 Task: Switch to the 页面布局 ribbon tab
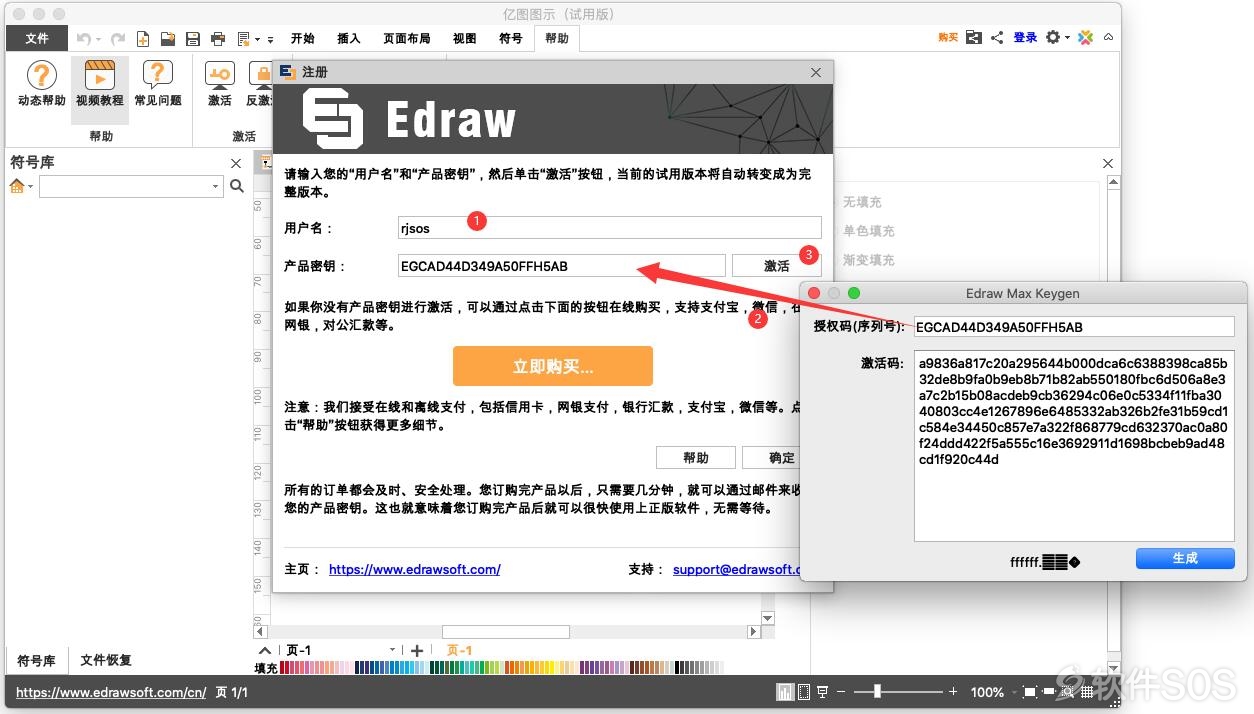[406, 38]
